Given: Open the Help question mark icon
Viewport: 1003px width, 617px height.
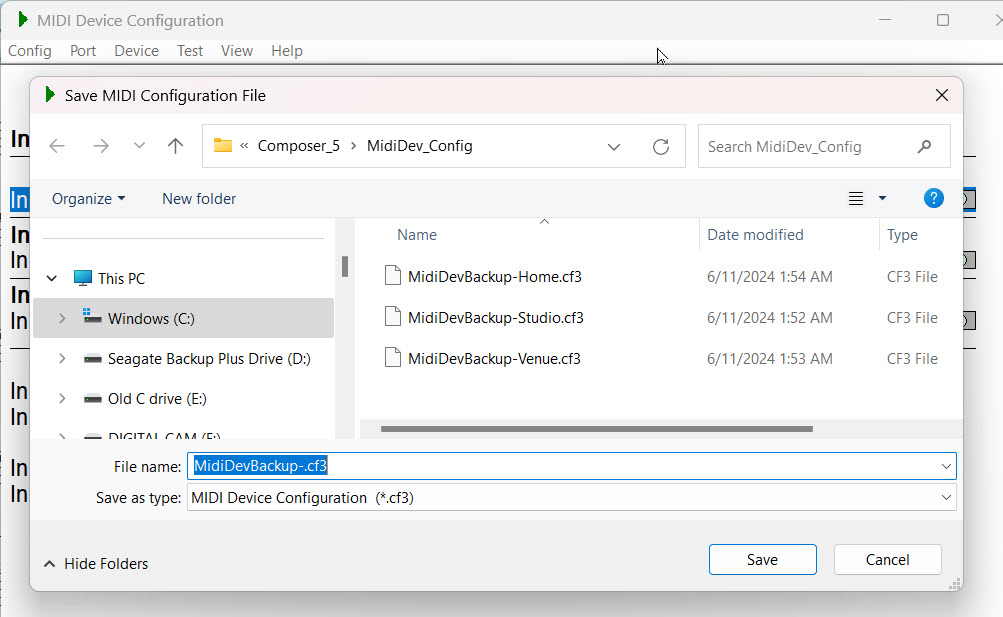Looking at the screenshot, I should 933,198.
